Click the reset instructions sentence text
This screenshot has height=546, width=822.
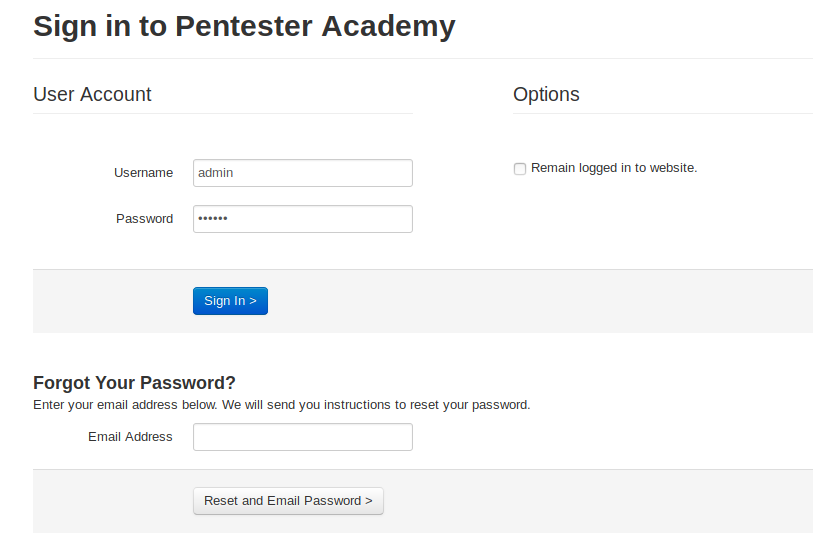tap(281, 405)
